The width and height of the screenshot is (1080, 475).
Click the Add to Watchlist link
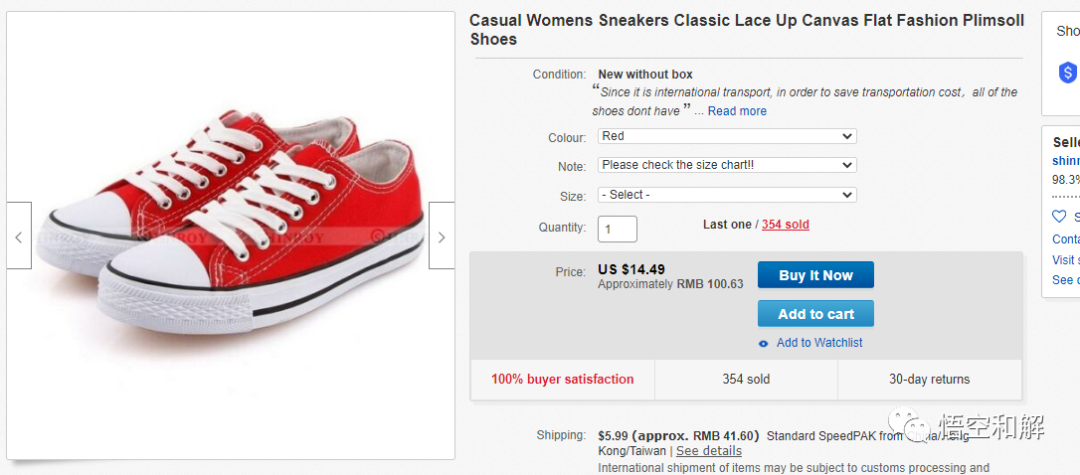[819, 343]
